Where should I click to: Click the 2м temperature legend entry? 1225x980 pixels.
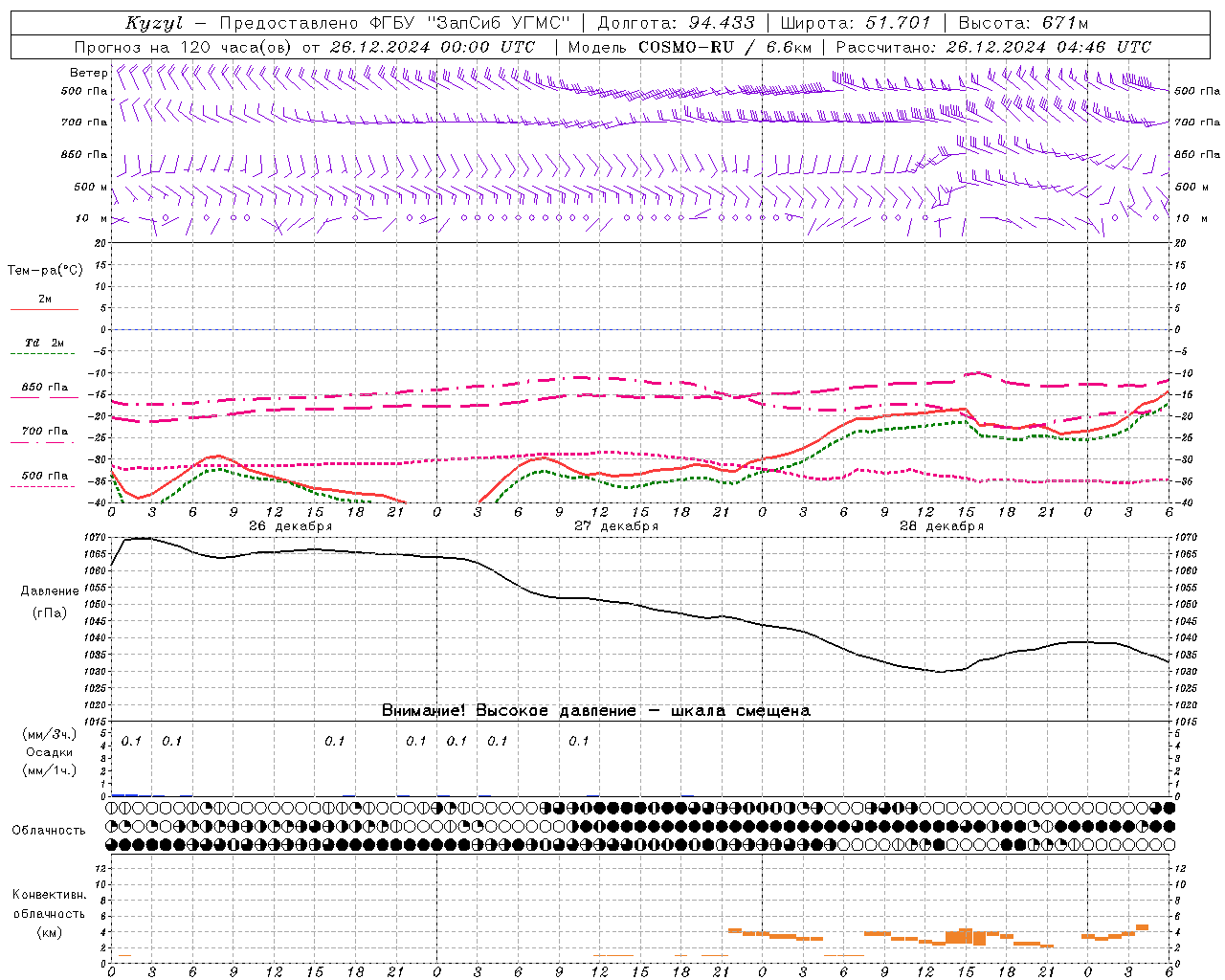[x=45, y=299]
